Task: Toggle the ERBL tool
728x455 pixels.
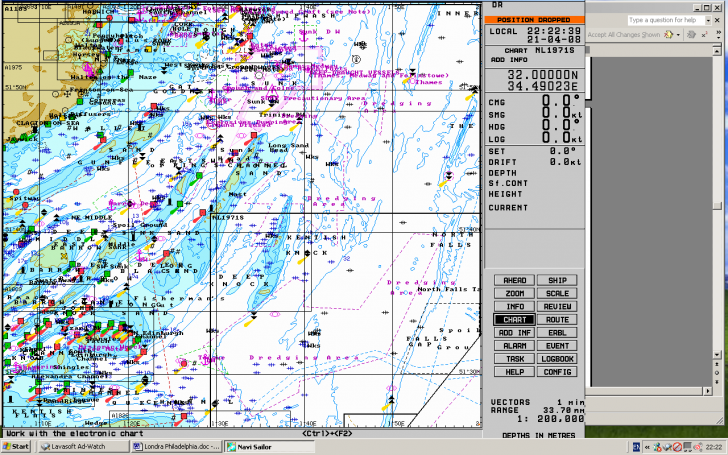Action: click(x=557, y=332)
